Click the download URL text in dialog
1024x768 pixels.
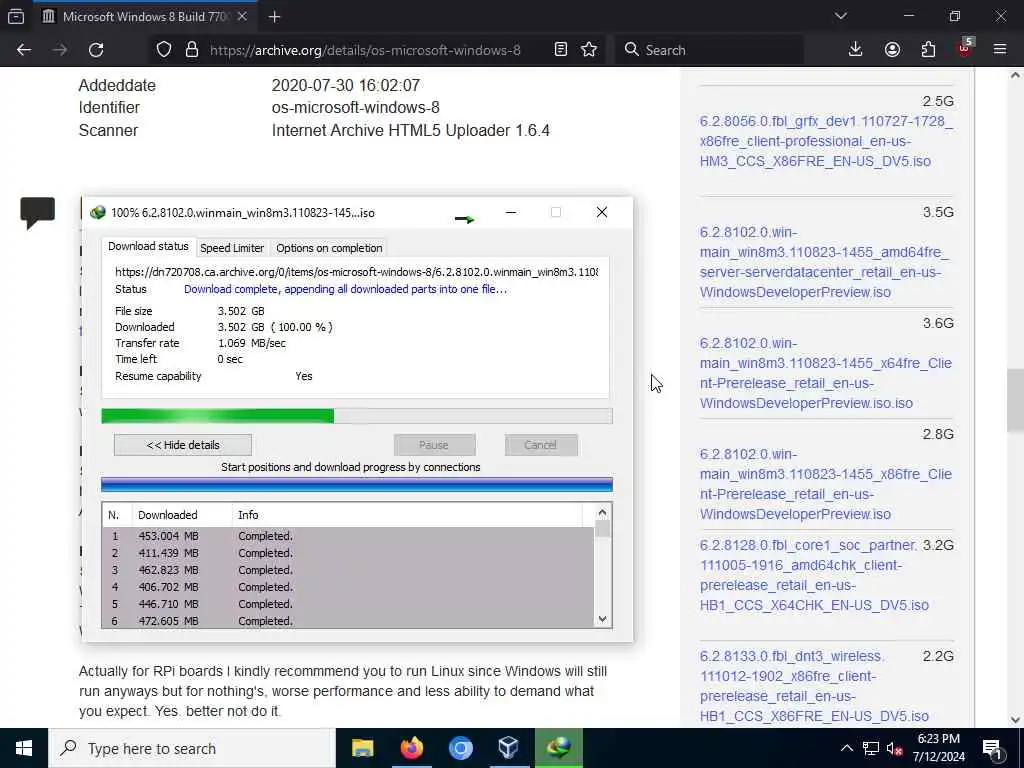357,272
